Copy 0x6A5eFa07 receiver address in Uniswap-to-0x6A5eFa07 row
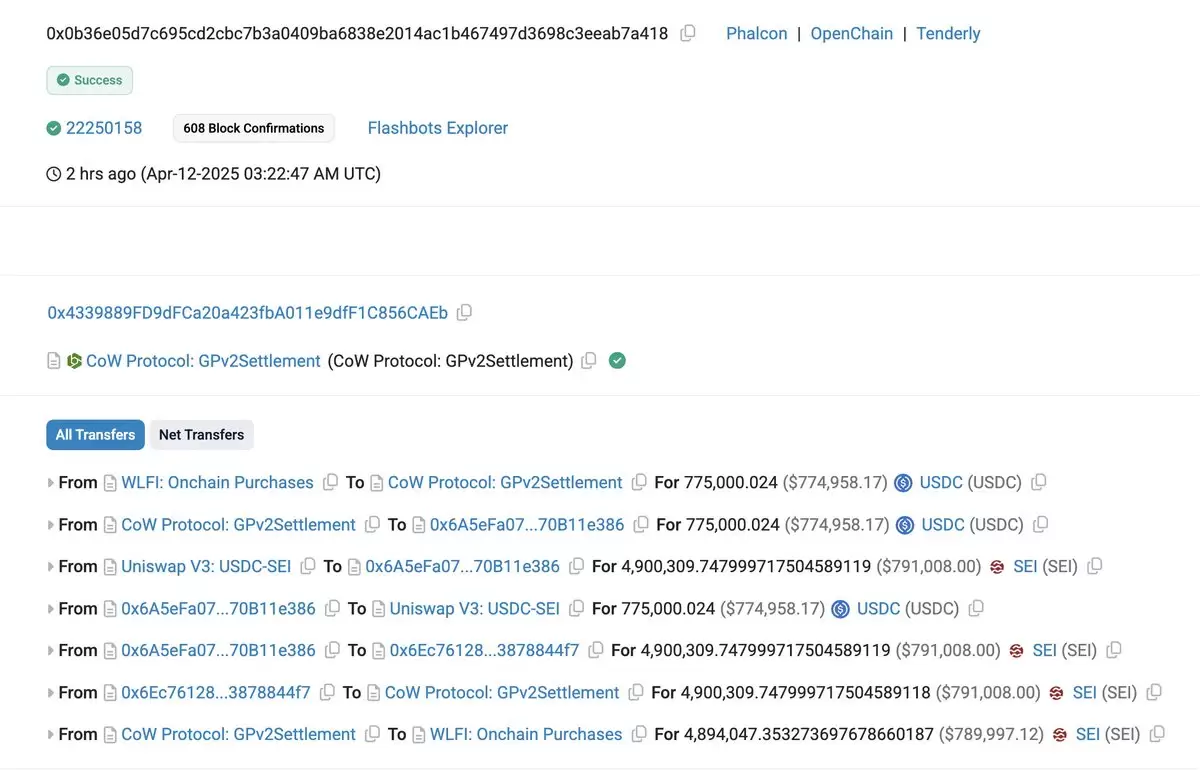 576,566
